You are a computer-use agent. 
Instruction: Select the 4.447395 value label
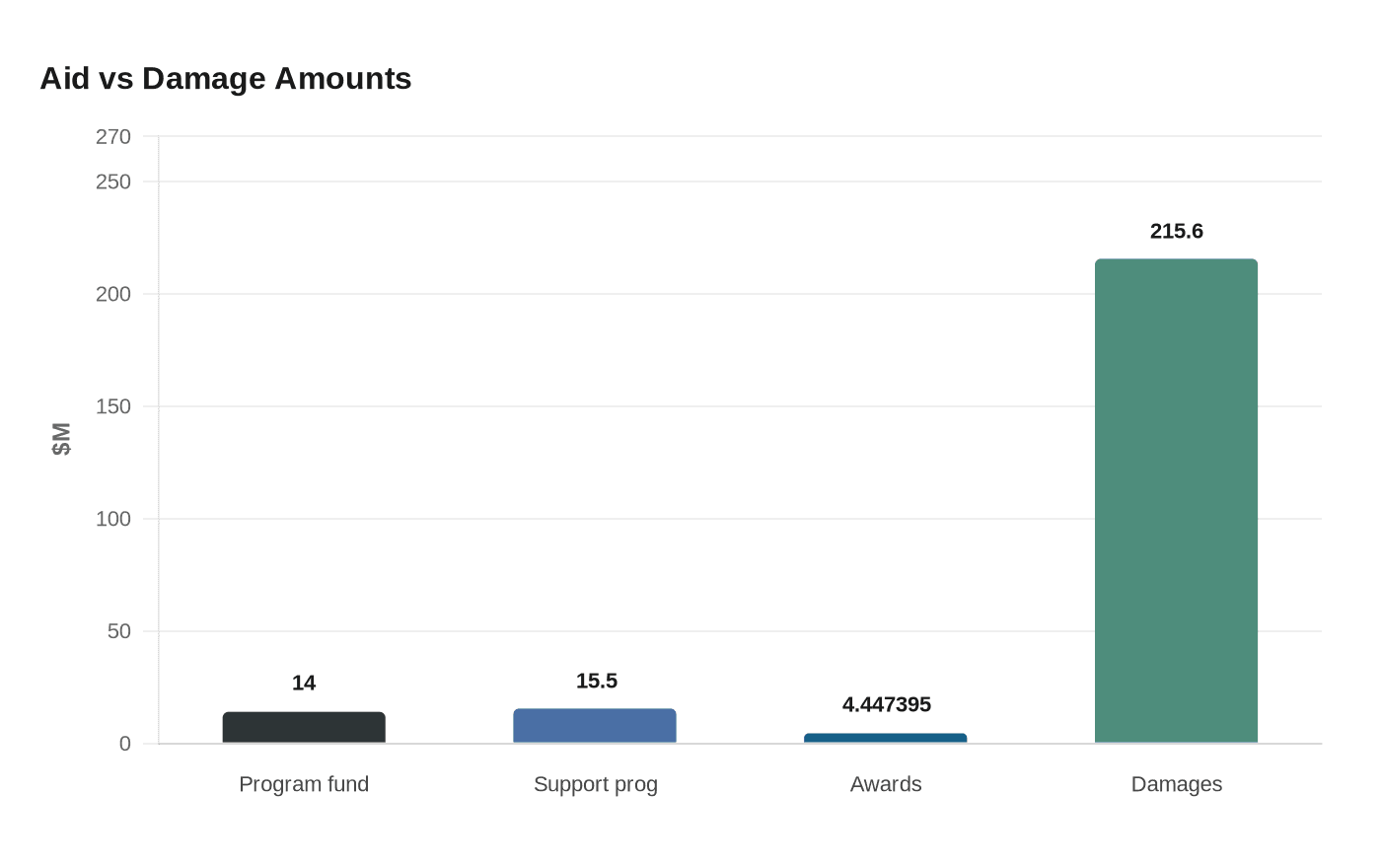pos(887,704)
